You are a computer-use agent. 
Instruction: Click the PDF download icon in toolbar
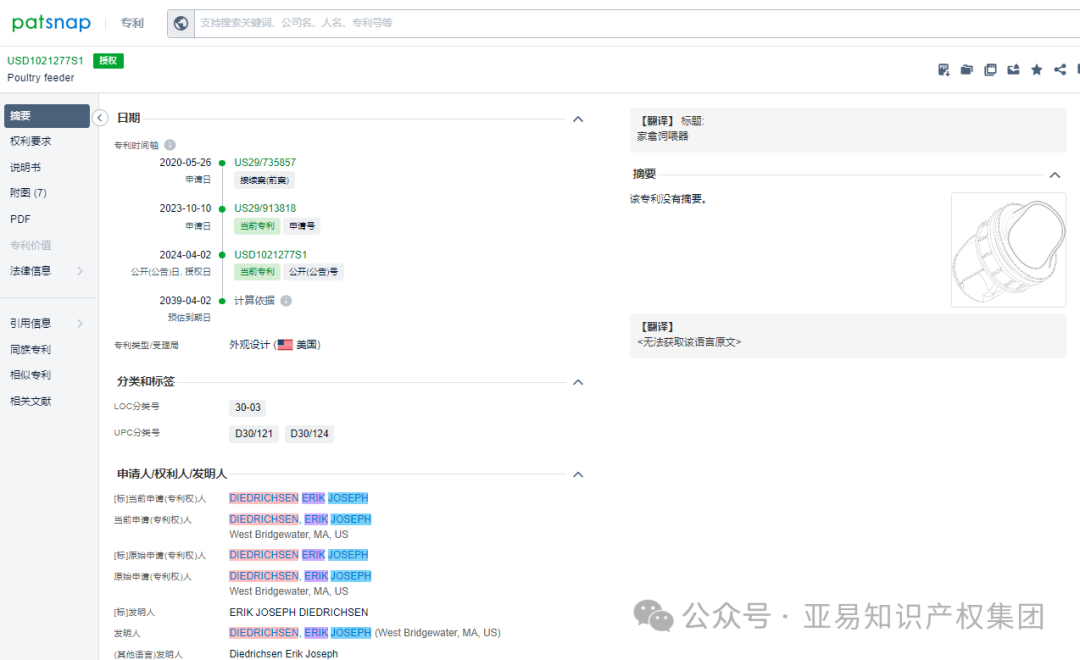tap(943, 69)
